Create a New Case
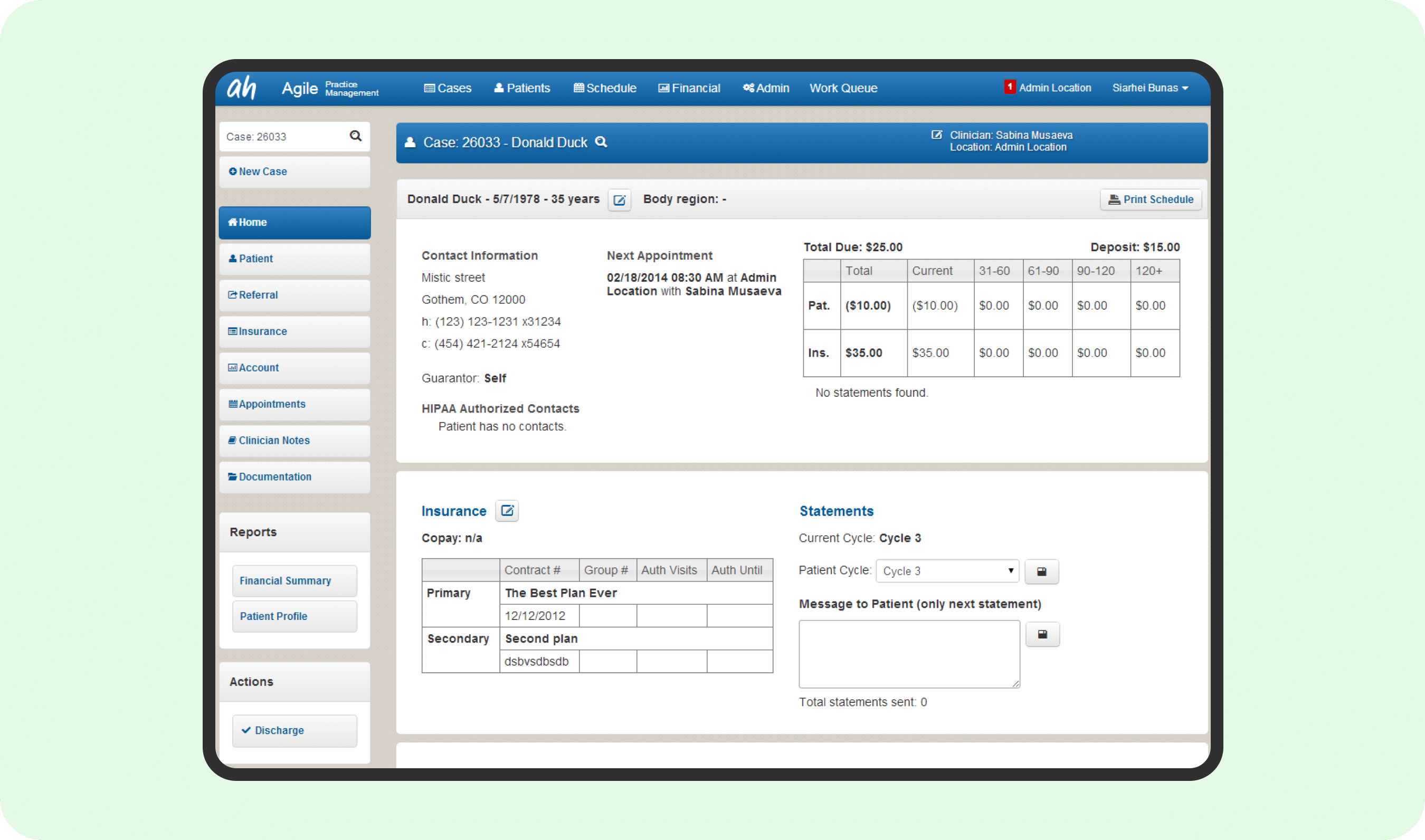This screenshot has width=1425, height=840. tap(294, 171)
